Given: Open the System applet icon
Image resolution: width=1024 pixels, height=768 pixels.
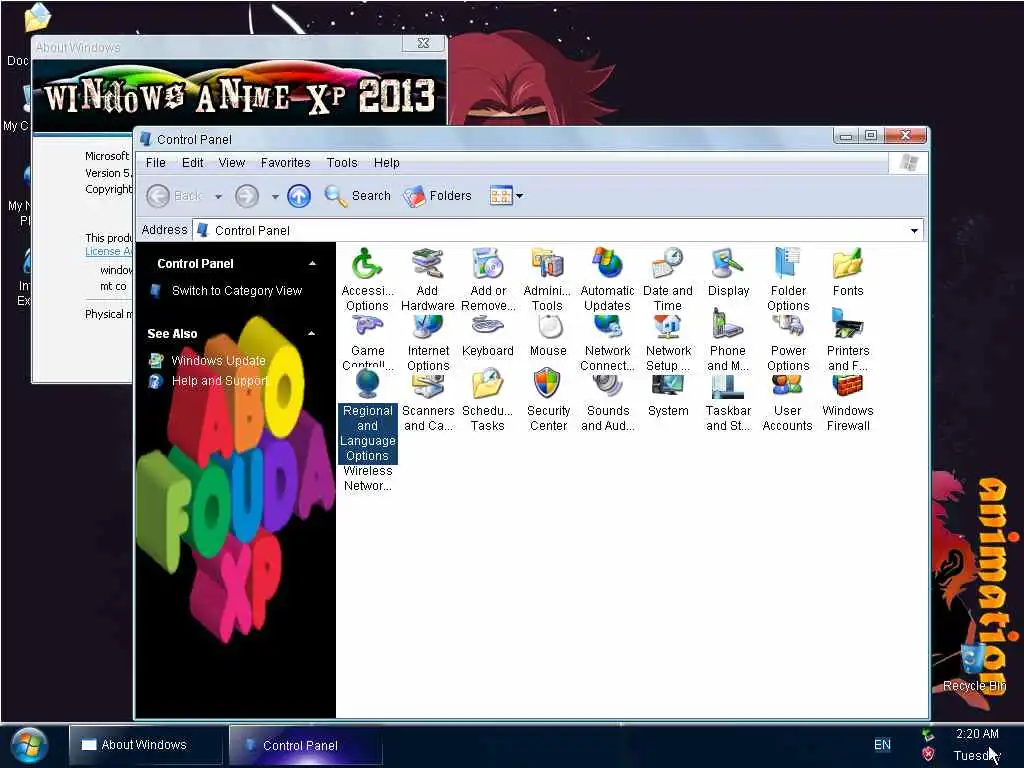Looking at the screenshot, I should [x=668, y=397].
